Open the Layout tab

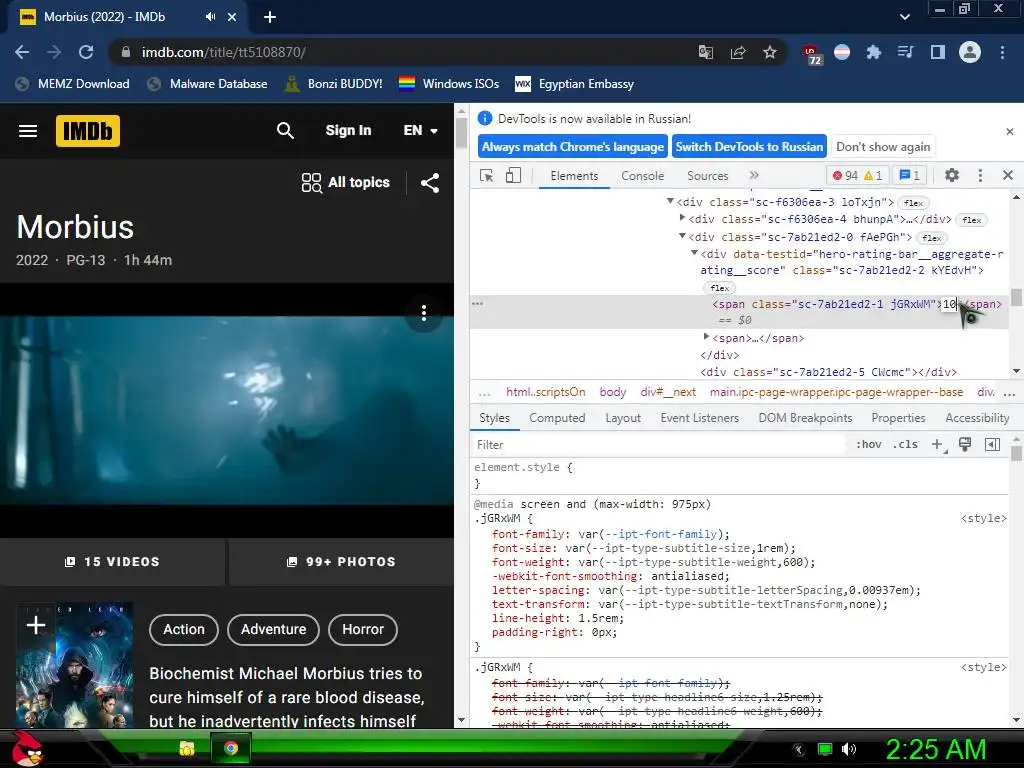click(x=623, y=418)
